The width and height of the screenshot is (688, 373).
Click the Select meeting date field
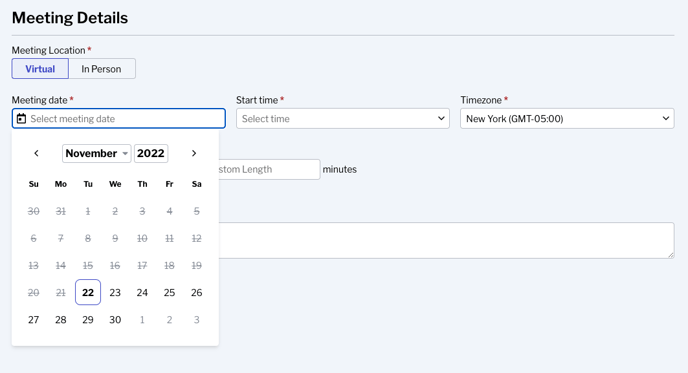tap(118, 118)
